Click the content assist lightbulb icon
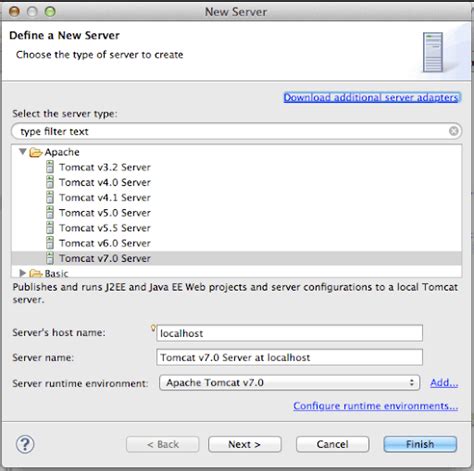Screen dimensions: 474x471 [x=153, y=328]
